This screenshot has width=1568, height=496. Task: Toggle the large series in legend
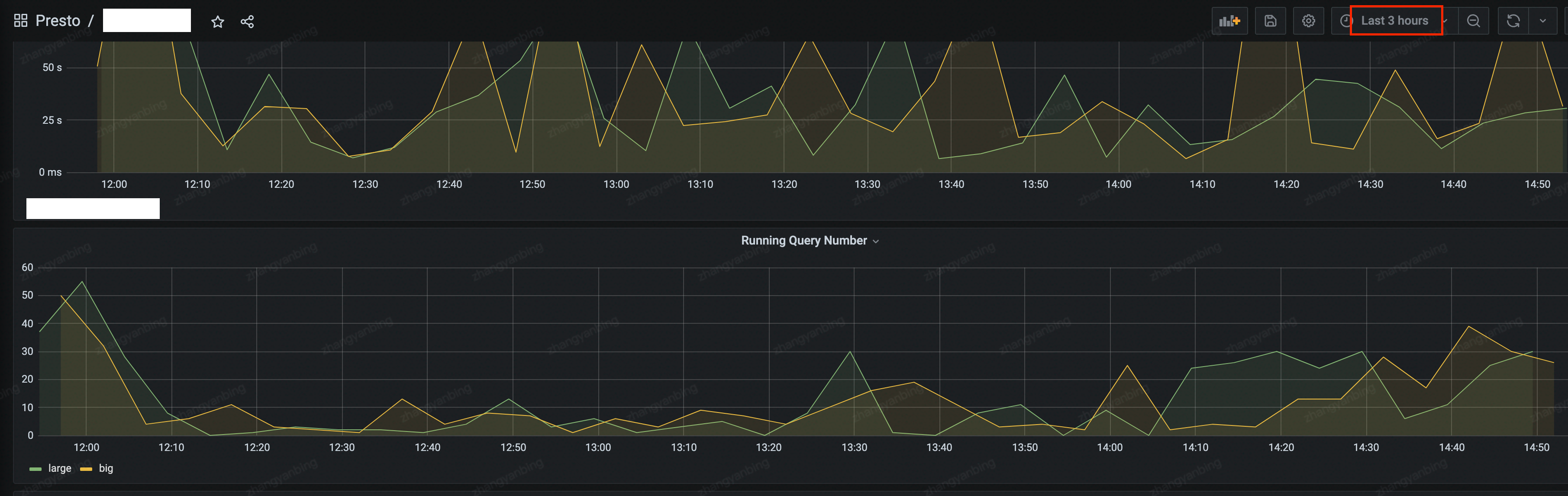tap(60, 468)
